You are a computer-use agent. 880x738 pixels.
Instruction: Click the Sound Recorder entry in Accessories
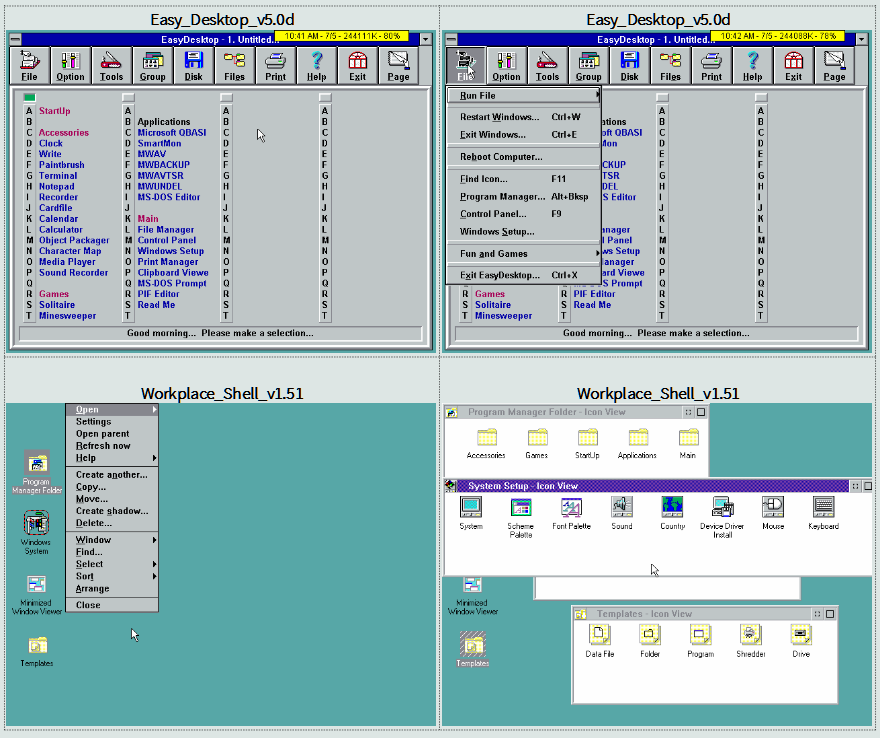coord(74,273)
